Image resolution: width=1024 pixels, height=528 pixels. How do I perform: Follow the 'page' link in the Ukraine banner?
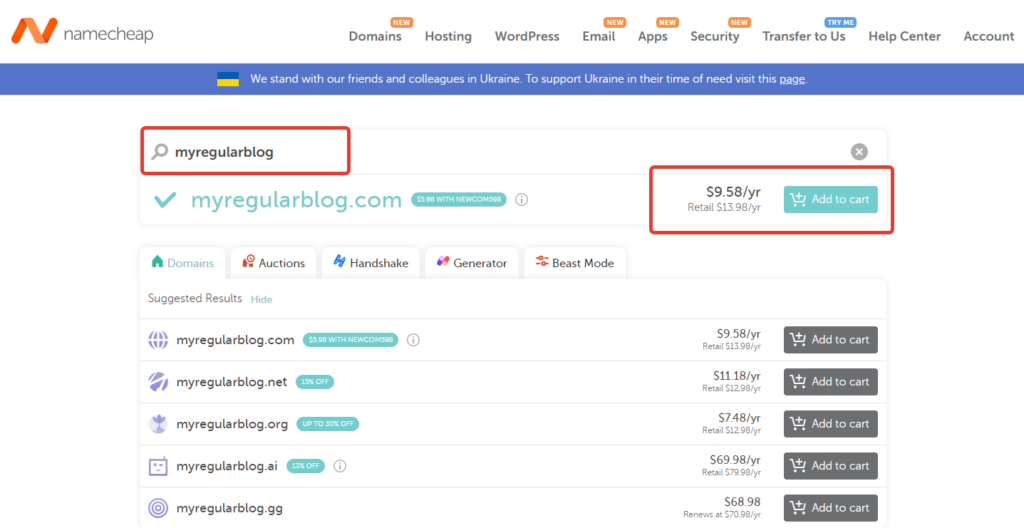click(x=792, y=79)
